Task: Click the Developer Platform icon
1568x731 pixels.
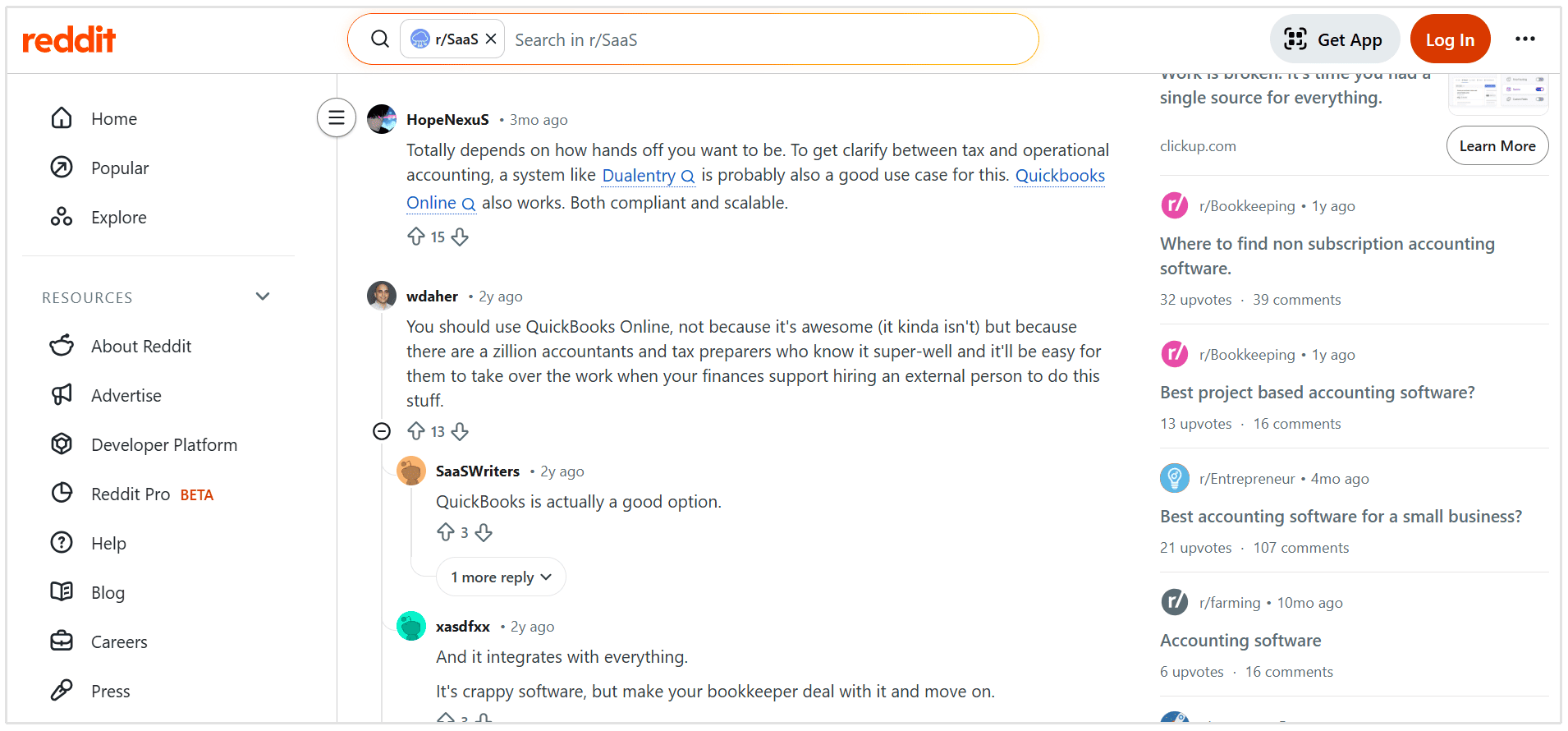Action: coord(62,444)
